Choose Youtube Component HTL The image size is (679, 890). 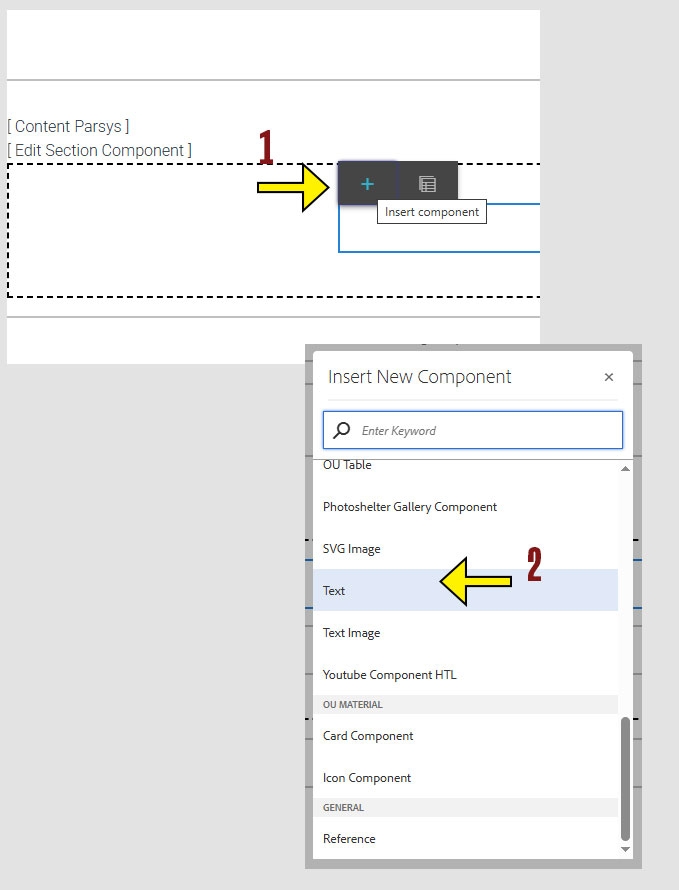tap(465, 674)
